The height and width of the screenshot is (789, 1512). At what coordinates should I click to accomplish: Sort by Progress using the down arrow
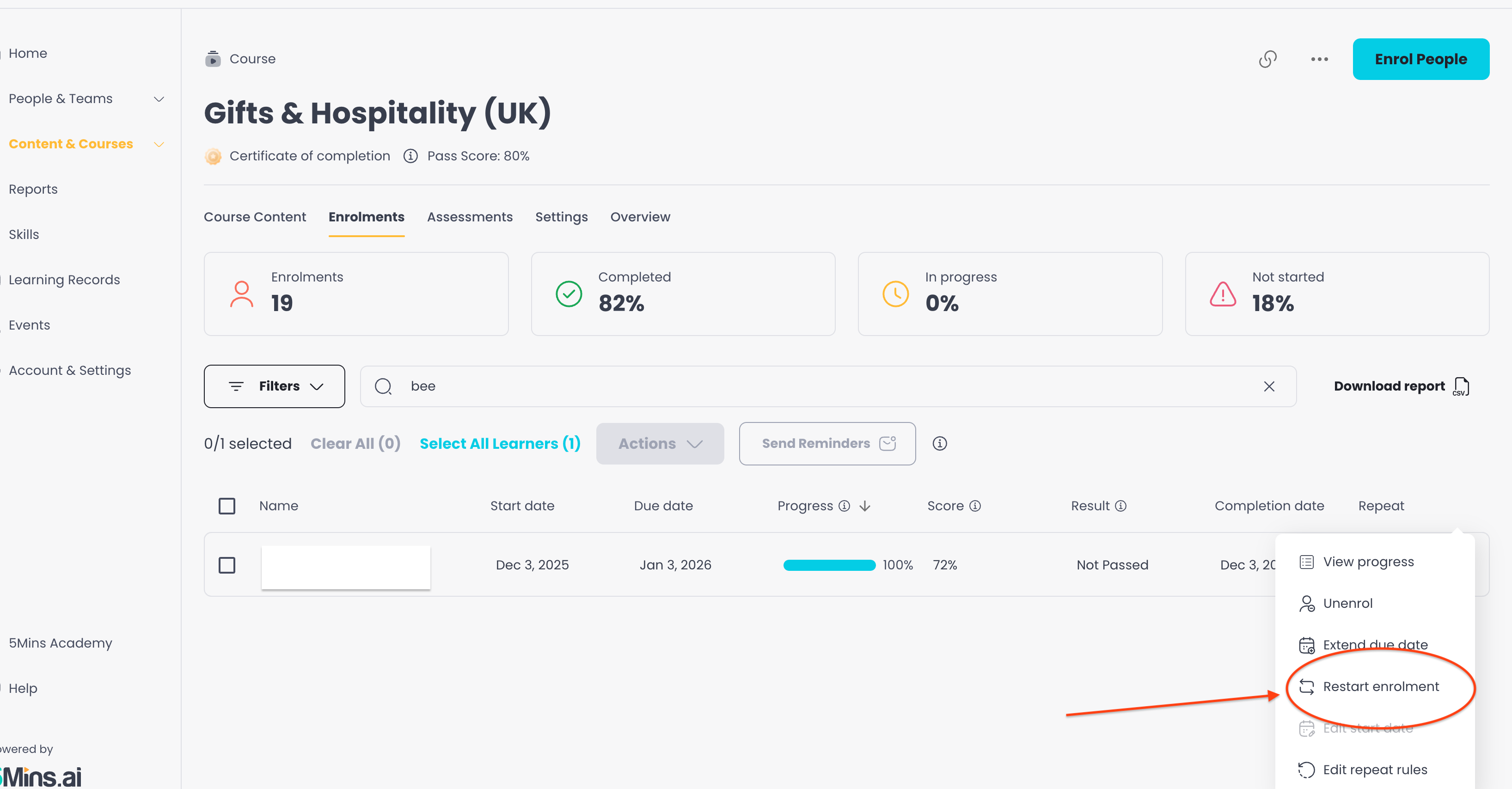pos(864,506)
